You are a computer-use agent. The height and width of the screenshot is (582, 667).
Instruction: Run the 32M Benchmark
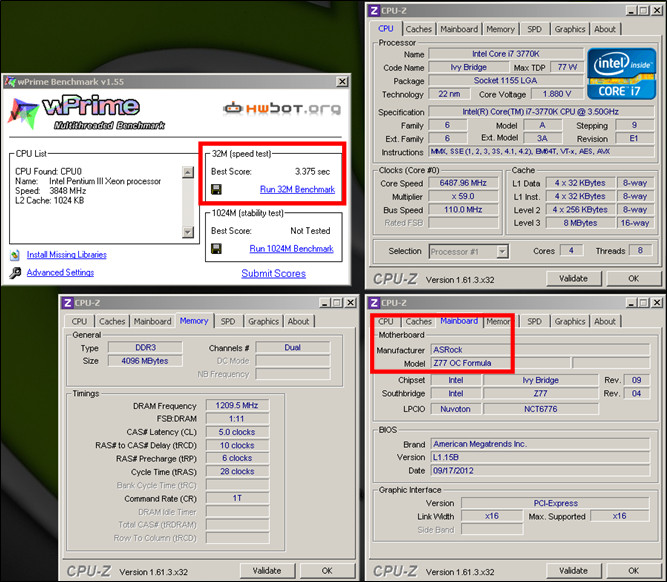[297, 188]
